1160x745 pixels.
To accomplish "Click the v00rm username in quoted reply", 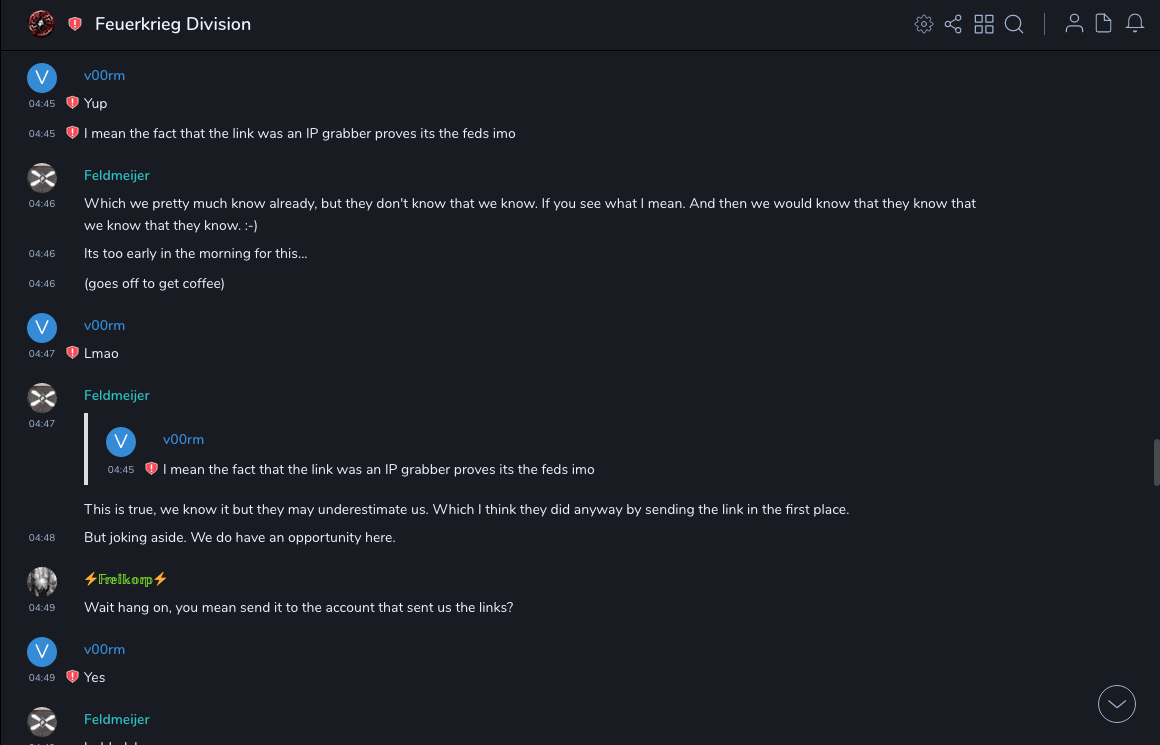I will tap(183, 439).
